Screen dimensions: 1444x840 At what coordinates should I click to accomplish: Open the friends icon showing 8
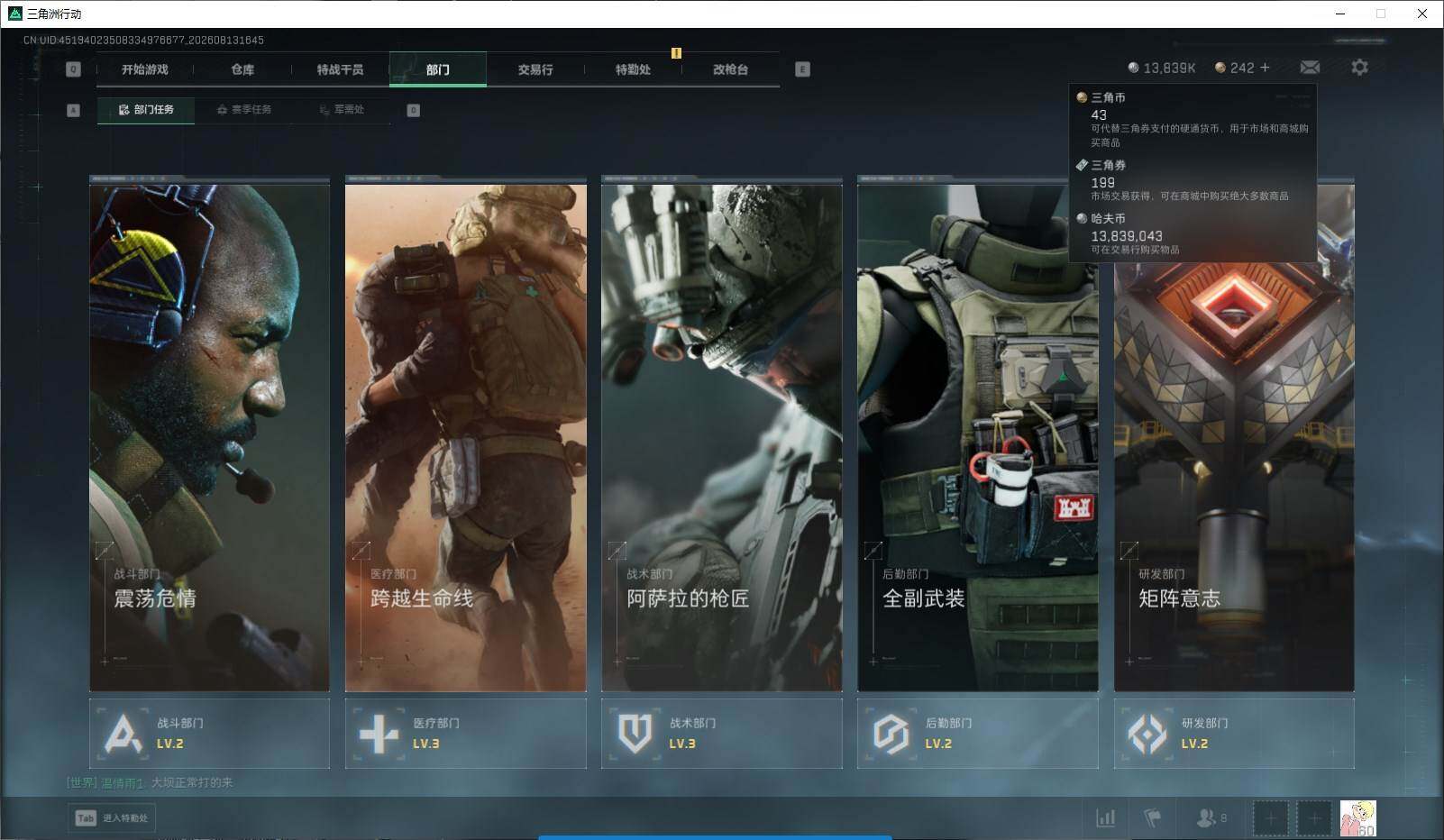tap(1211, 817)
